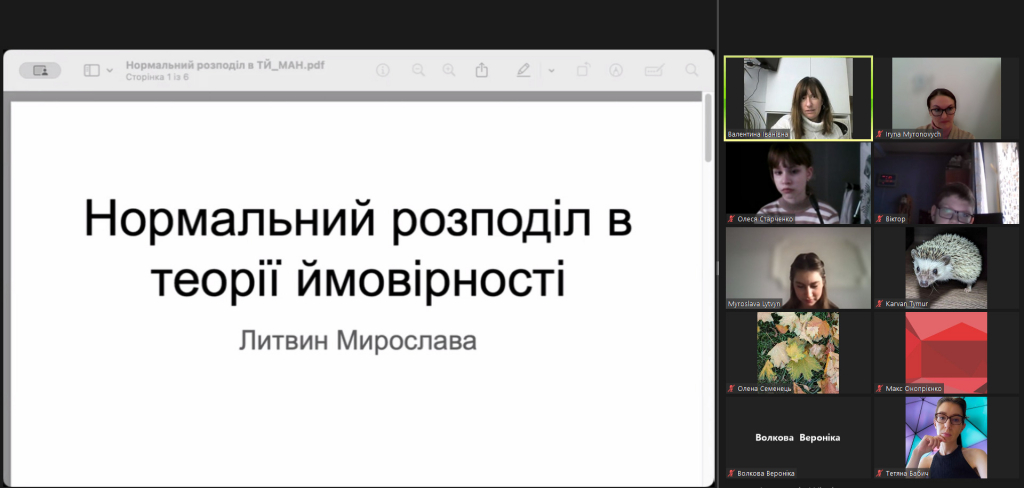Open the PDF inspector info icon
Viewport: 1024px width, 488px height.
coord(382,71)
